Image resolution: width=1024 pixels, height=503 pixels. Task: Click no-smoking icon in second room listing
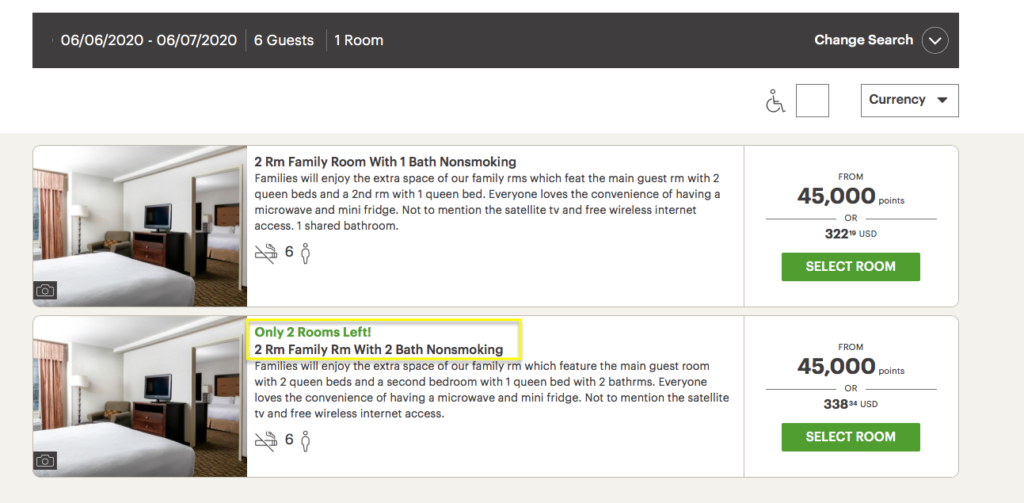(x=266, y=440)
